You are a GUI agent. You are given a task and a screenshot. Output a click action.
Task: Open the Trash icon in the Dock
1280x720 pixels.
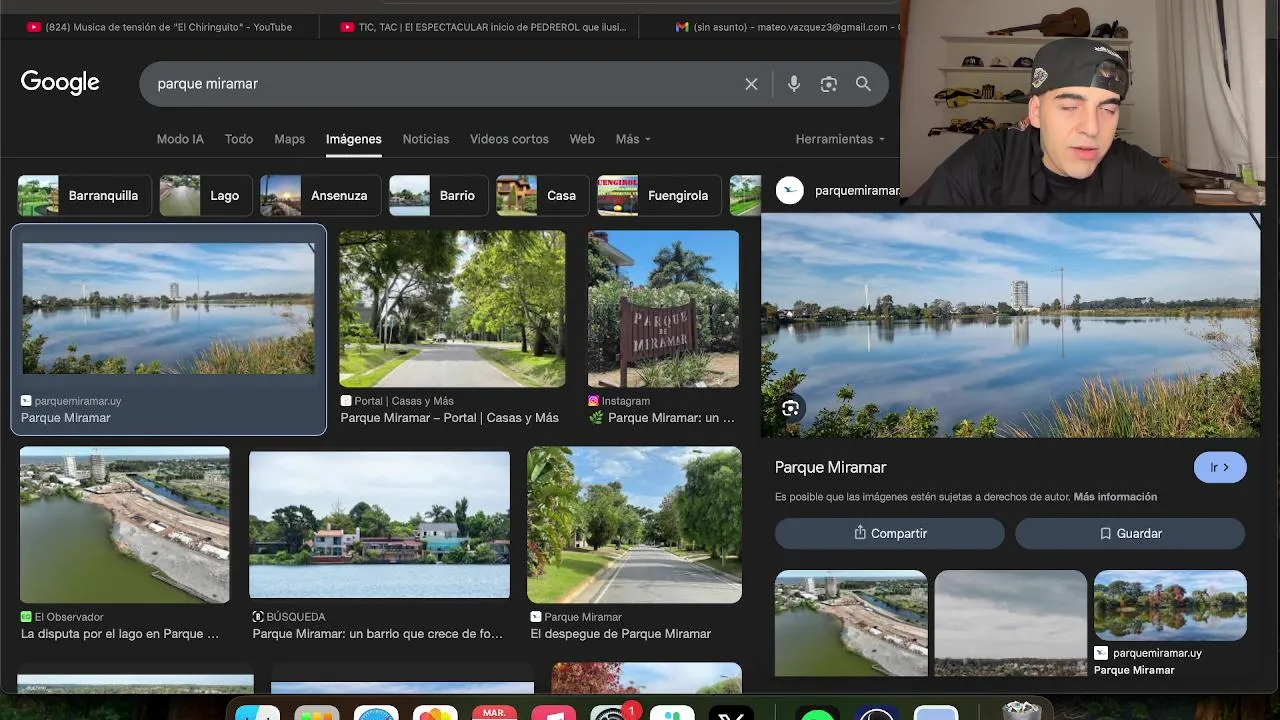tap(1021, 711)
